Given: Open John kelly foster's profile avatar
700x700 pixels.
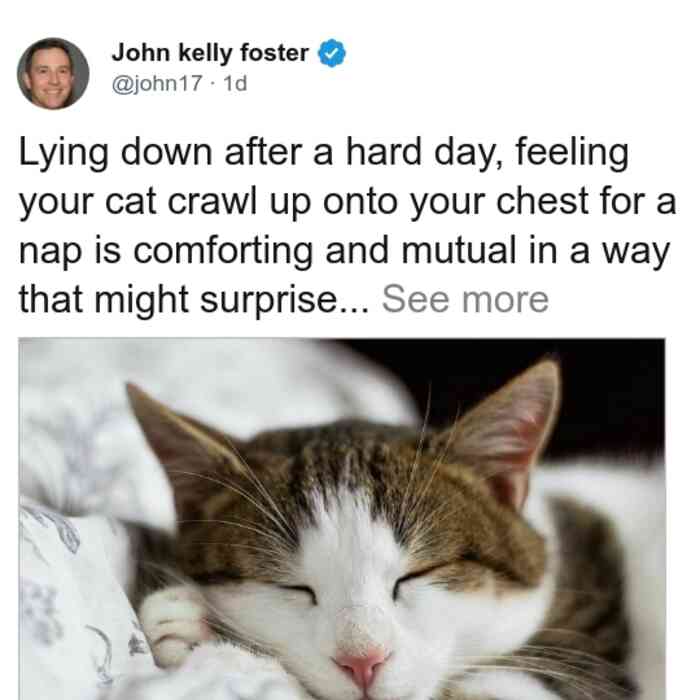Looking at the screenshot, I should (x=53, y=74).
